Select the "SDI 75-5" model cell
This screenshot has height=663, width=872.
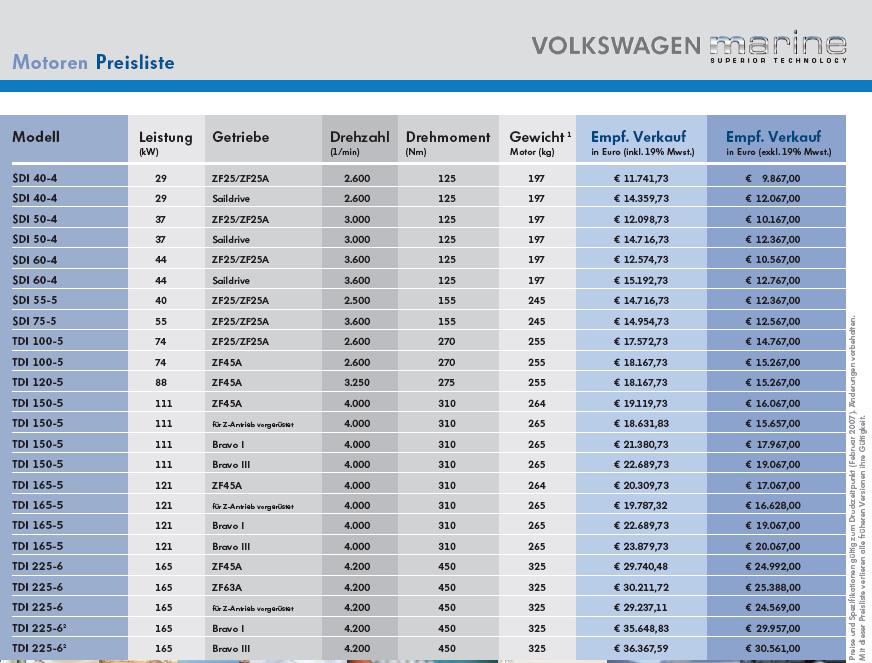[x=34, y=321]
